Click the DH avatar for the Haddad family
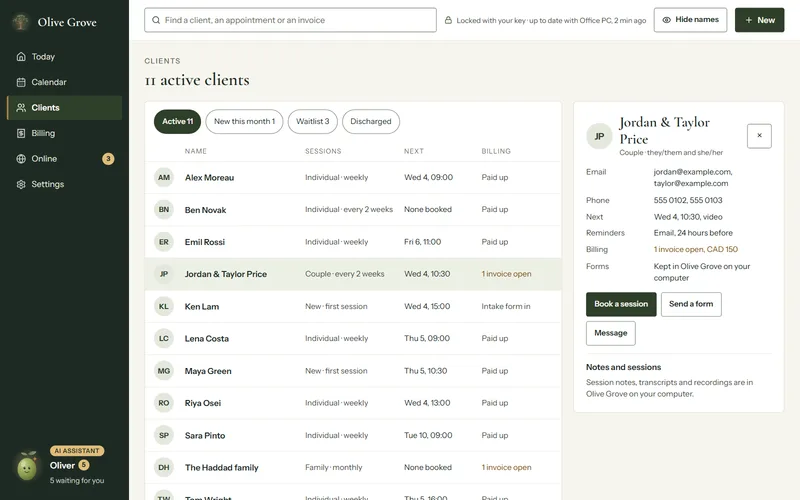The width and height of the screenshot is (800, 500). coord(164,467)
